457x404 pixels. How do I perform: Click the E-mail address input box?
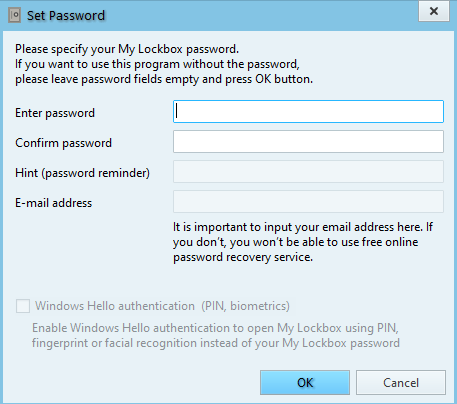pos(308,202)
